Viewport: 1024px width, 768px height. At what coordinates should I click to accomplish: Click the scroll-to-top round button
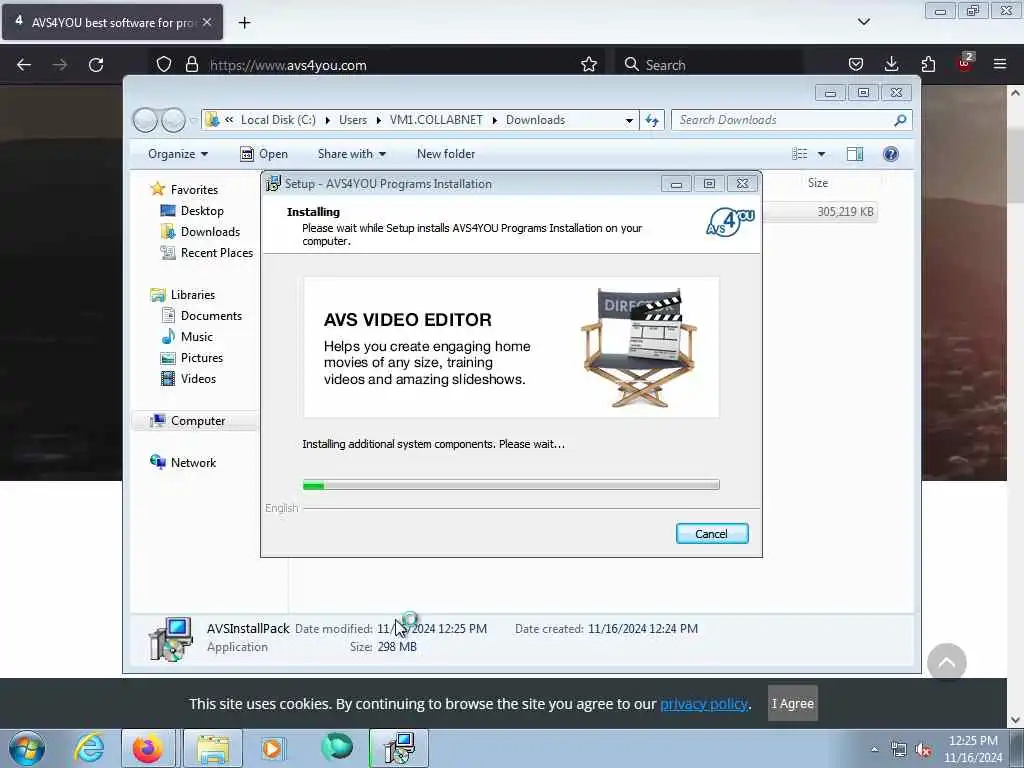946,663
